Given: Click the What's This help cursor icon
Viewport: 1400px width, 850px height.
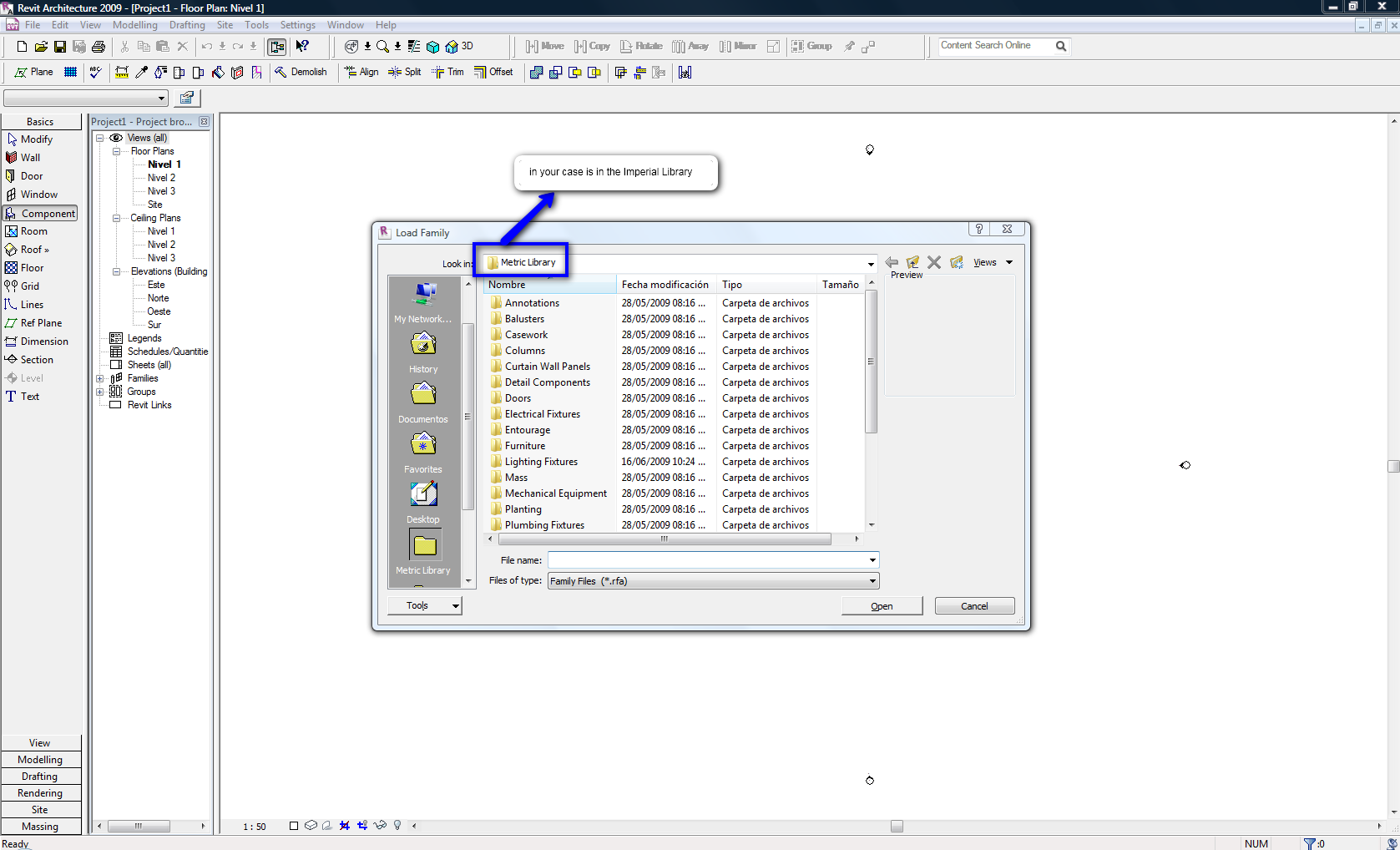Looking at the screenshot, I should (x=302, y=47).
